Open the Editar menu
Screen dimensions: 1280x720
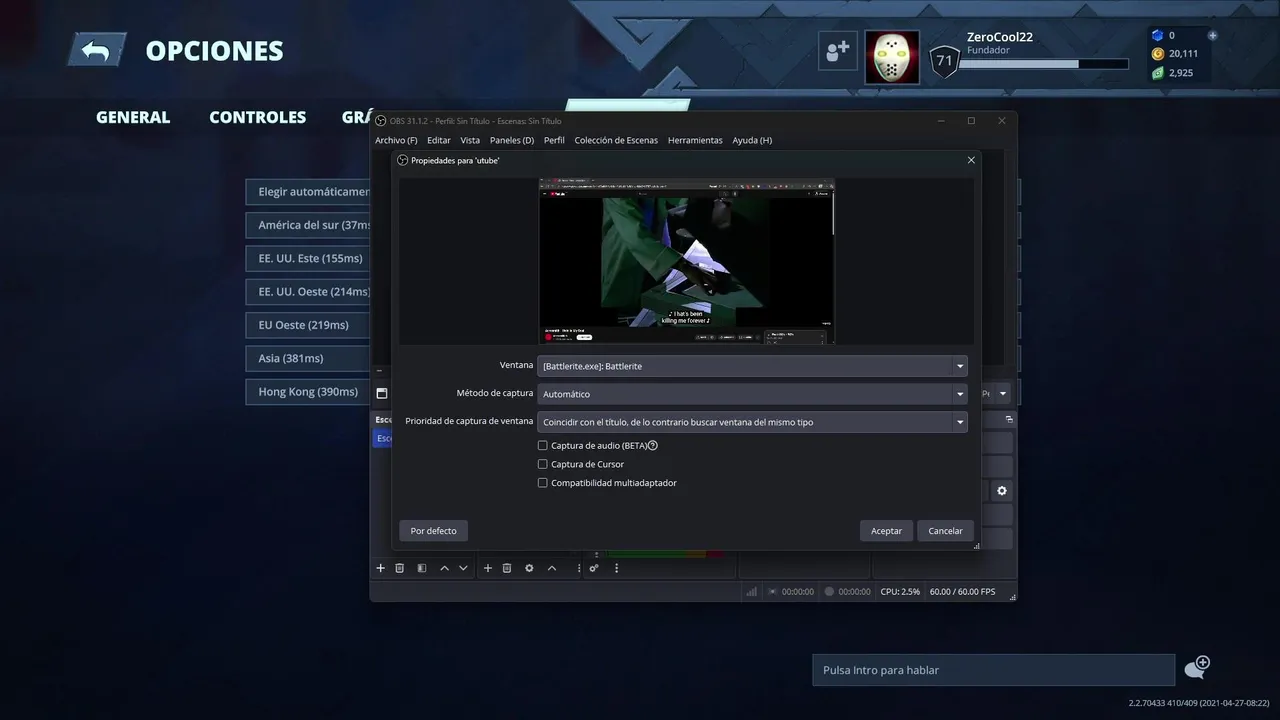(439, 140)
